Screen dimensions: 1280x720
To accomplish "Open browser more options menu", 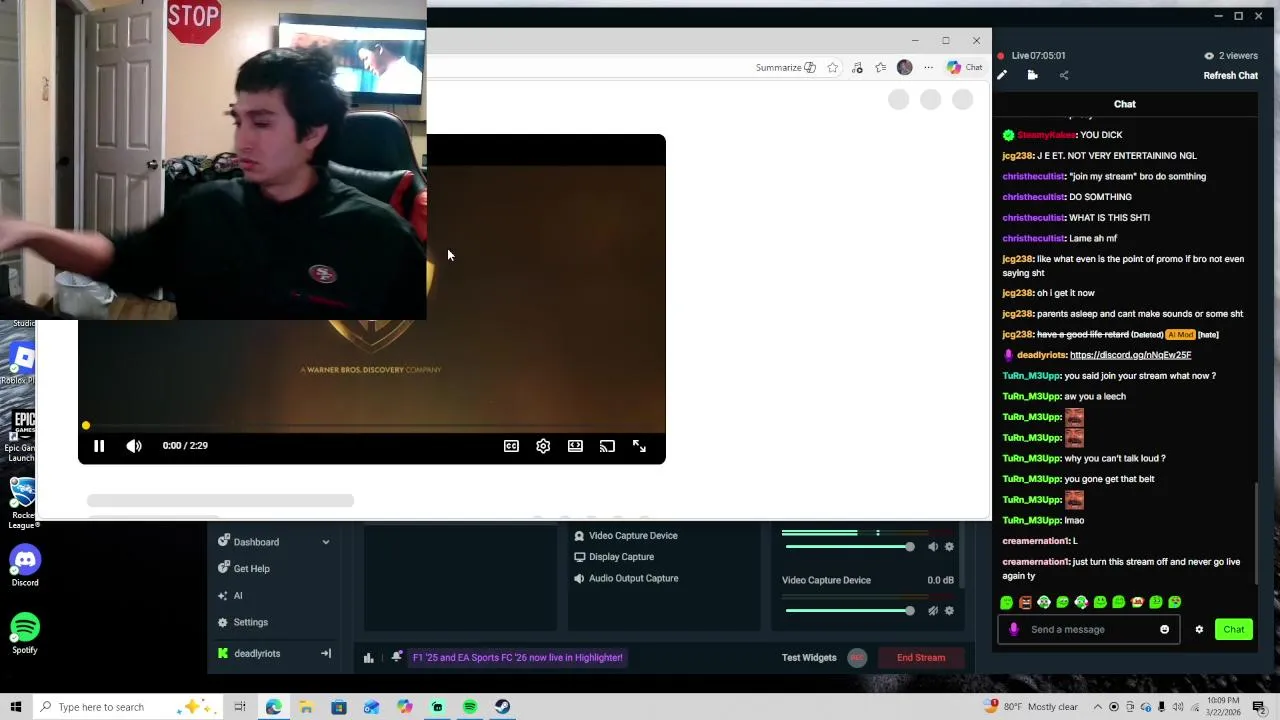I will point(928,68).
